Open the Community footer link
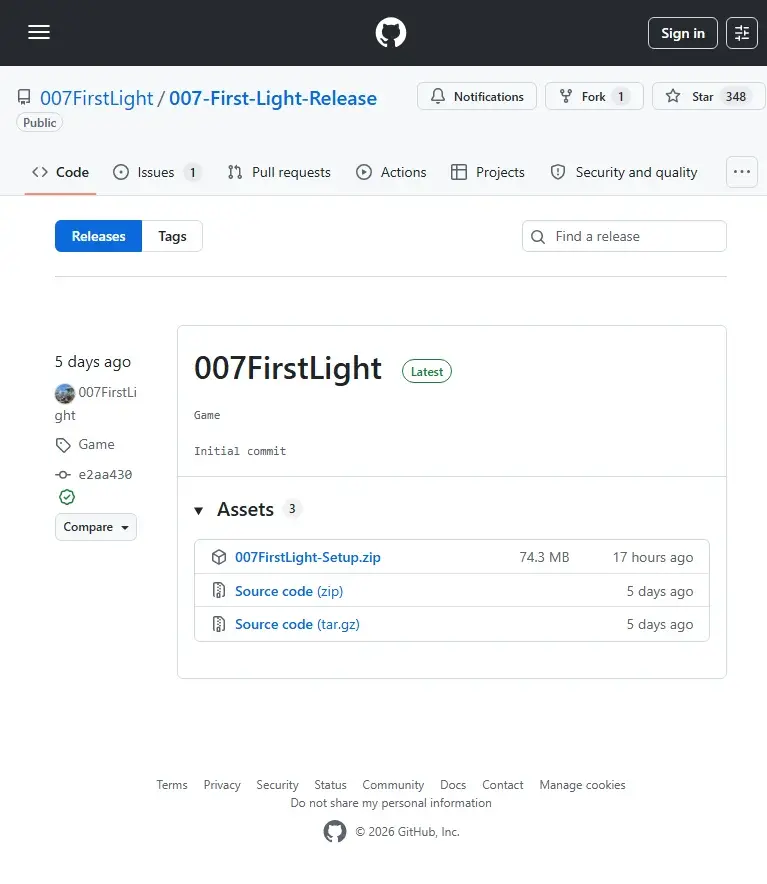 393,785
